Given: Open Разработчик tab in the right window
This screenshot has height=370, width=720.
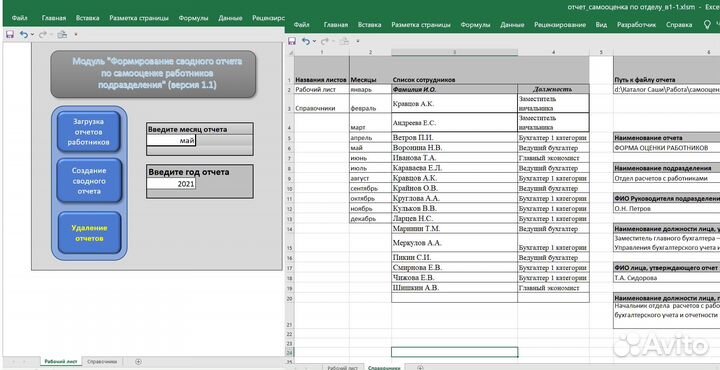Looking at the screenshot, I should [x=636, y=25].
